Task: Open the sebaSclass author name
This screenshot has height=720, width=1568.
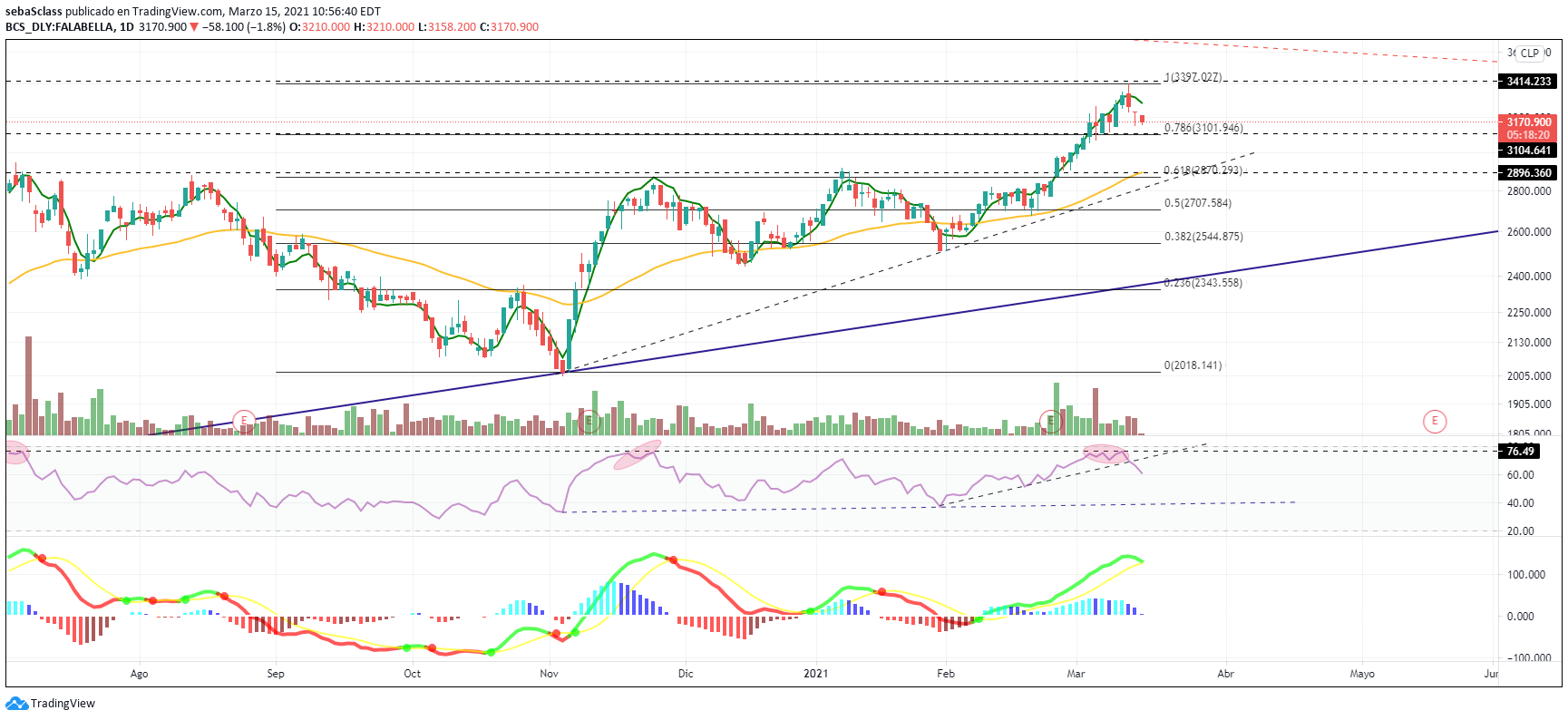Action: (x=34, y=12)
